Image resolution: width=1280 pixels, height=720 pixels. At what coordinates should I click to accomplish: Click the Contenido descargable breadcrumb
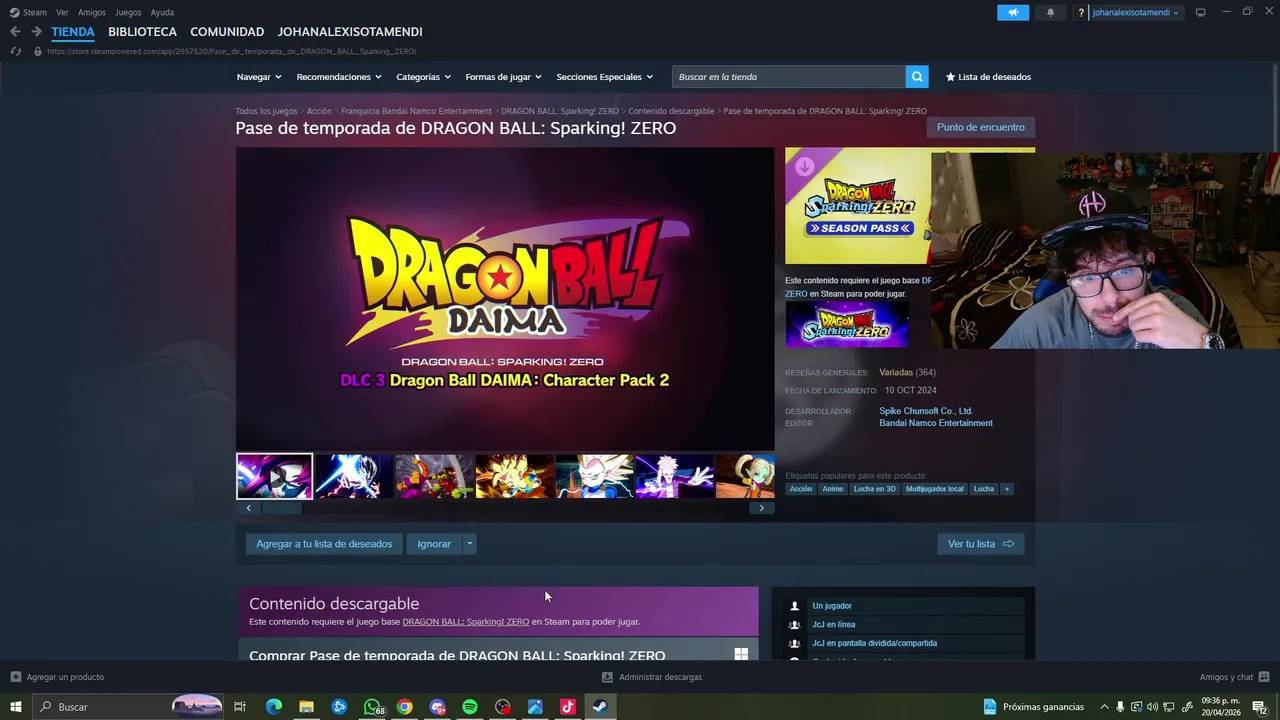click(671, 111)
